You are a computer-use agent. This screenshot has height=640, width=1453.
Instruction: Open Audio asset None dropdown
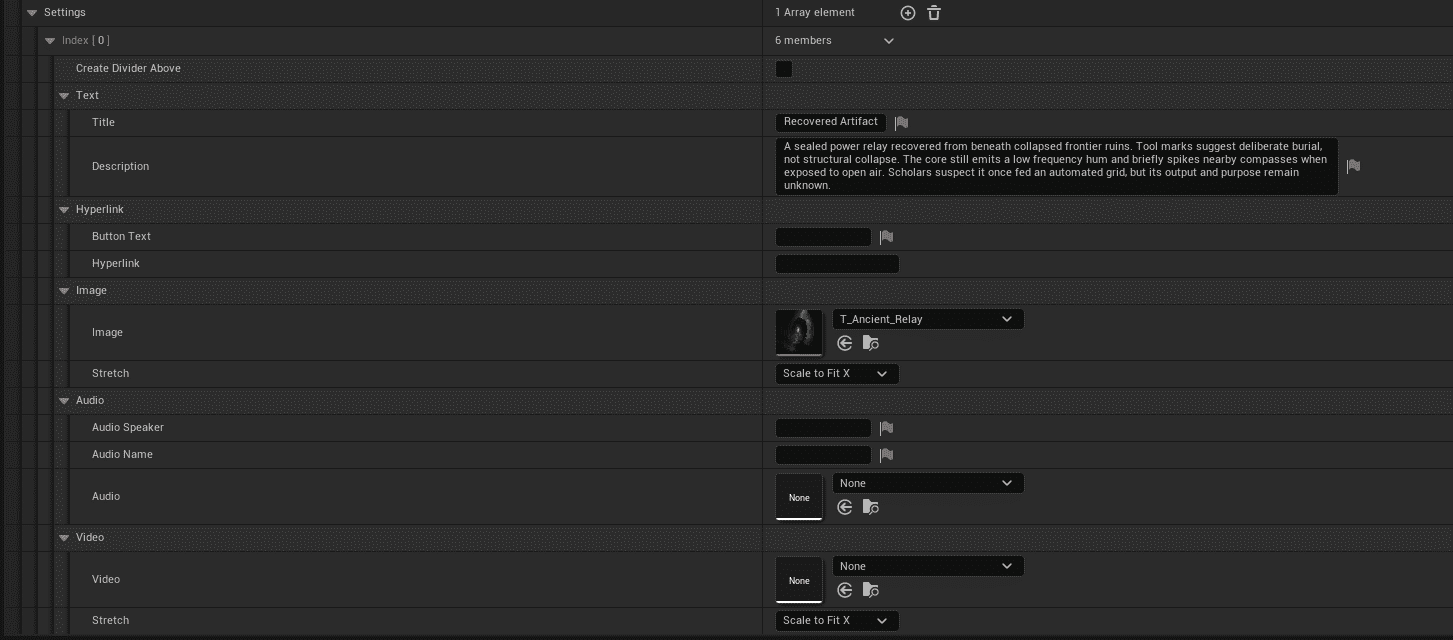pyautogui.click(x=928, y=483)
